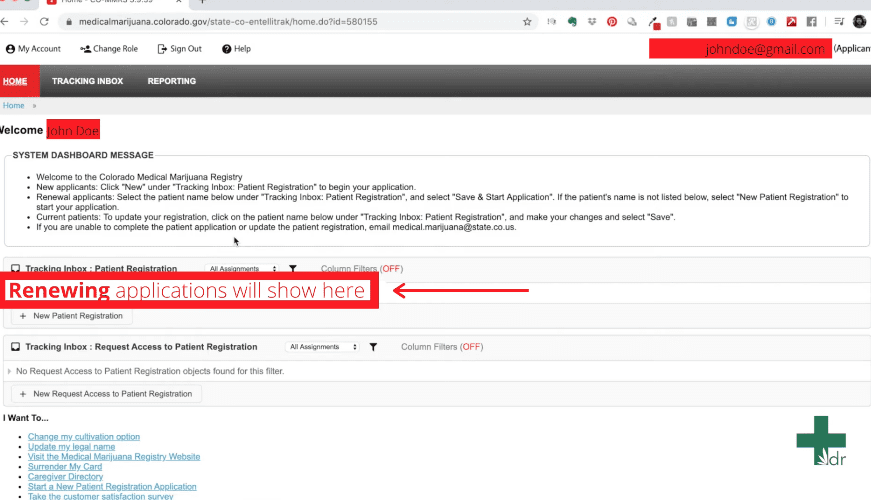Click plus icon of New Request Access
The image size is (871, 500).
23,394
